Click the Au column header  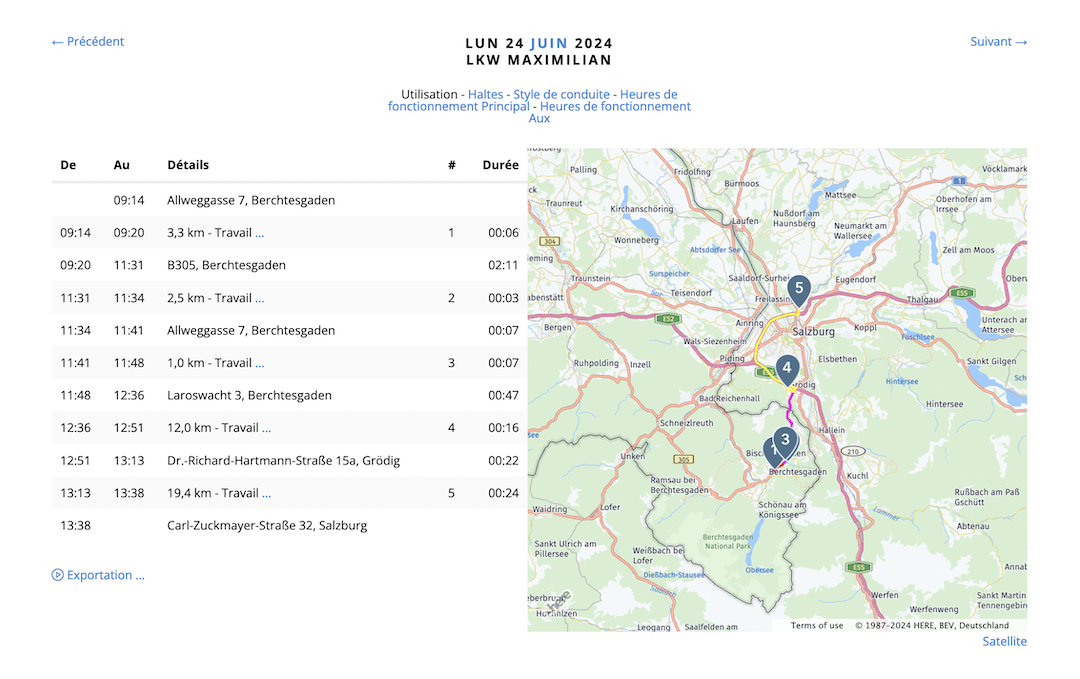click(x=121, y=165)
